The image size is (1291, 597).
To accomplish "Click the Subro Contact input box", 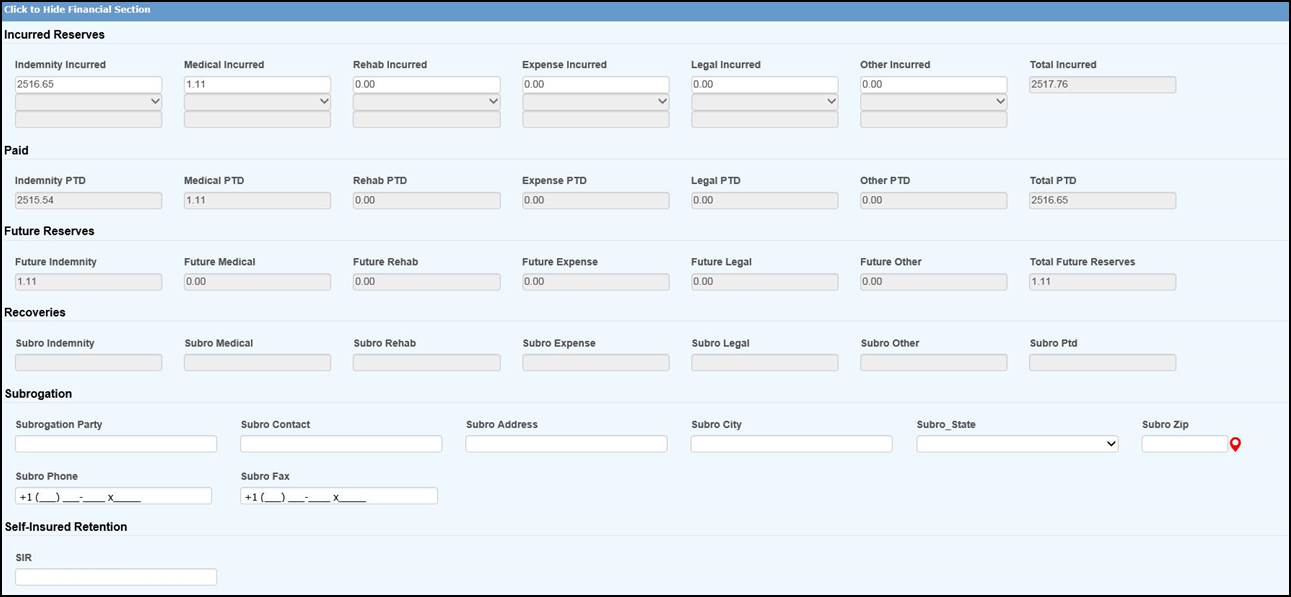I will [341, 444].
